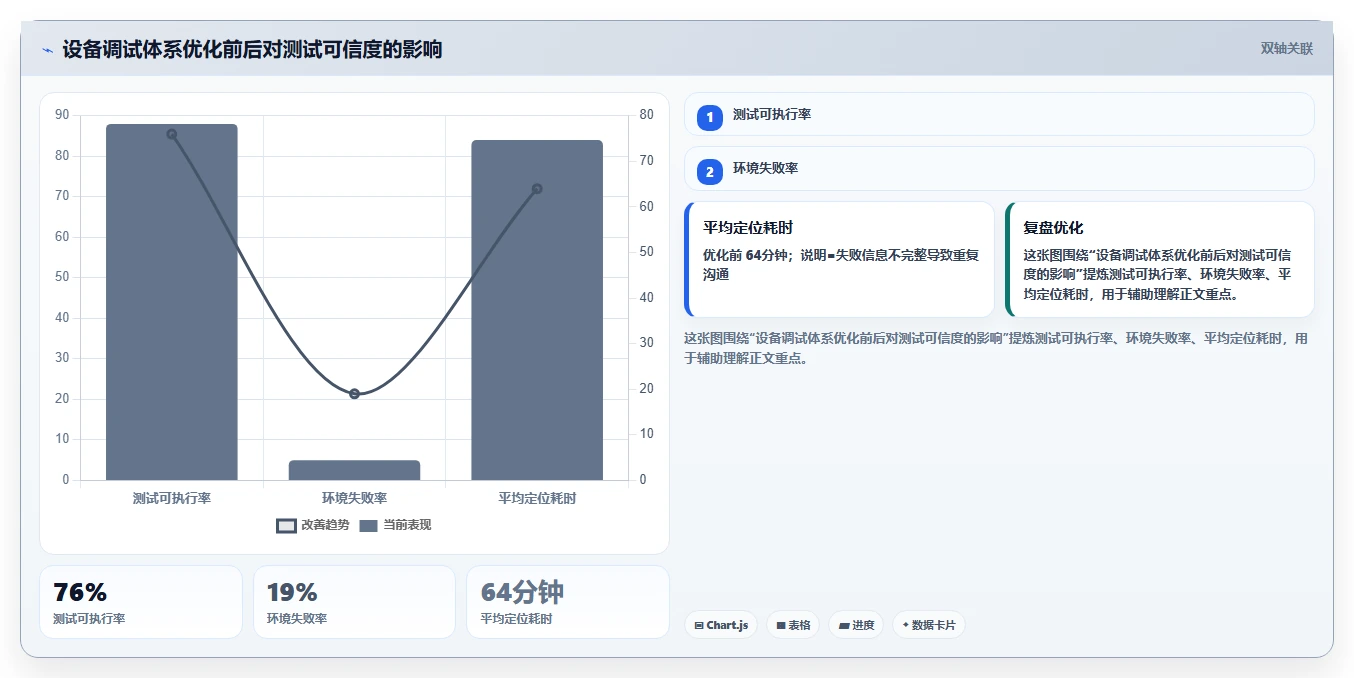1354x678 pixels.
Task: Click the 测试可执行率 bar in chart
Action: 172,302
